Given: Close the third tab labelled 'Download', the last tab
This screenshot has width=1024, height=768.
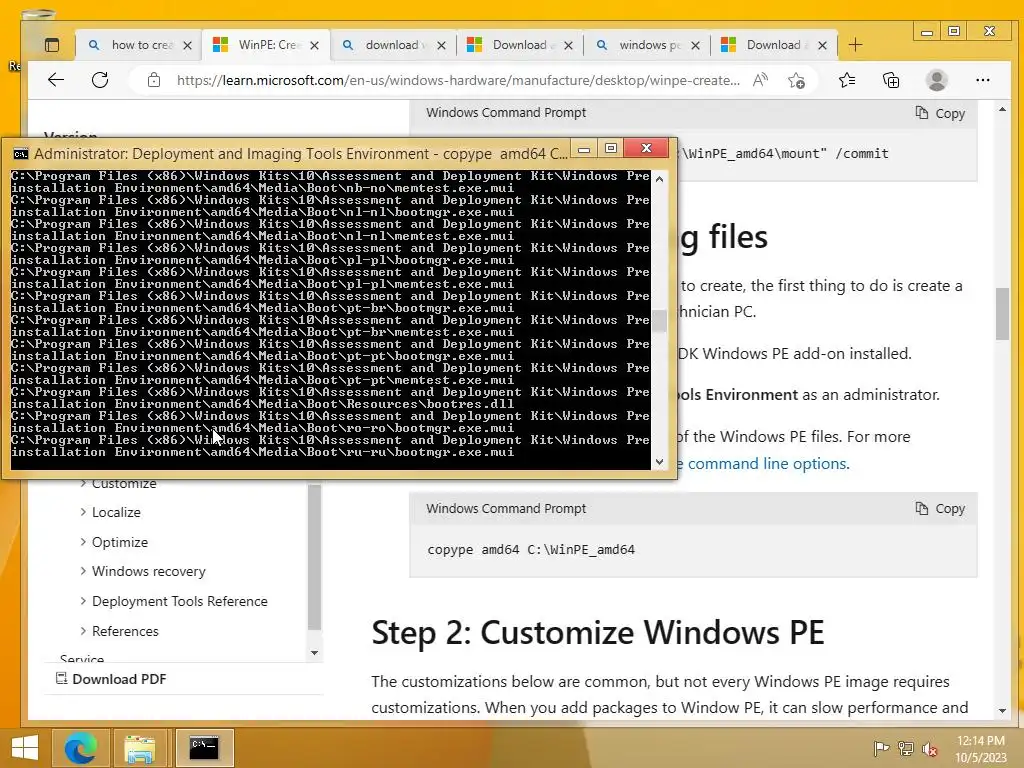Looking at the screenshot, I should pos(822,45).
